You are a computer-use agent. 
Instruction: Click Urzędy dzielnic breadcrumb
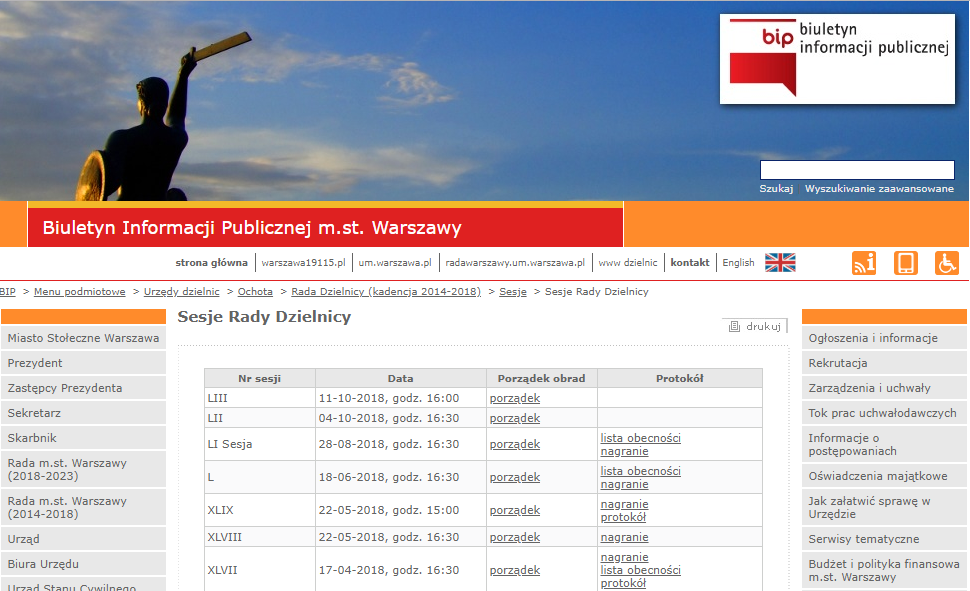coord(181,291)
